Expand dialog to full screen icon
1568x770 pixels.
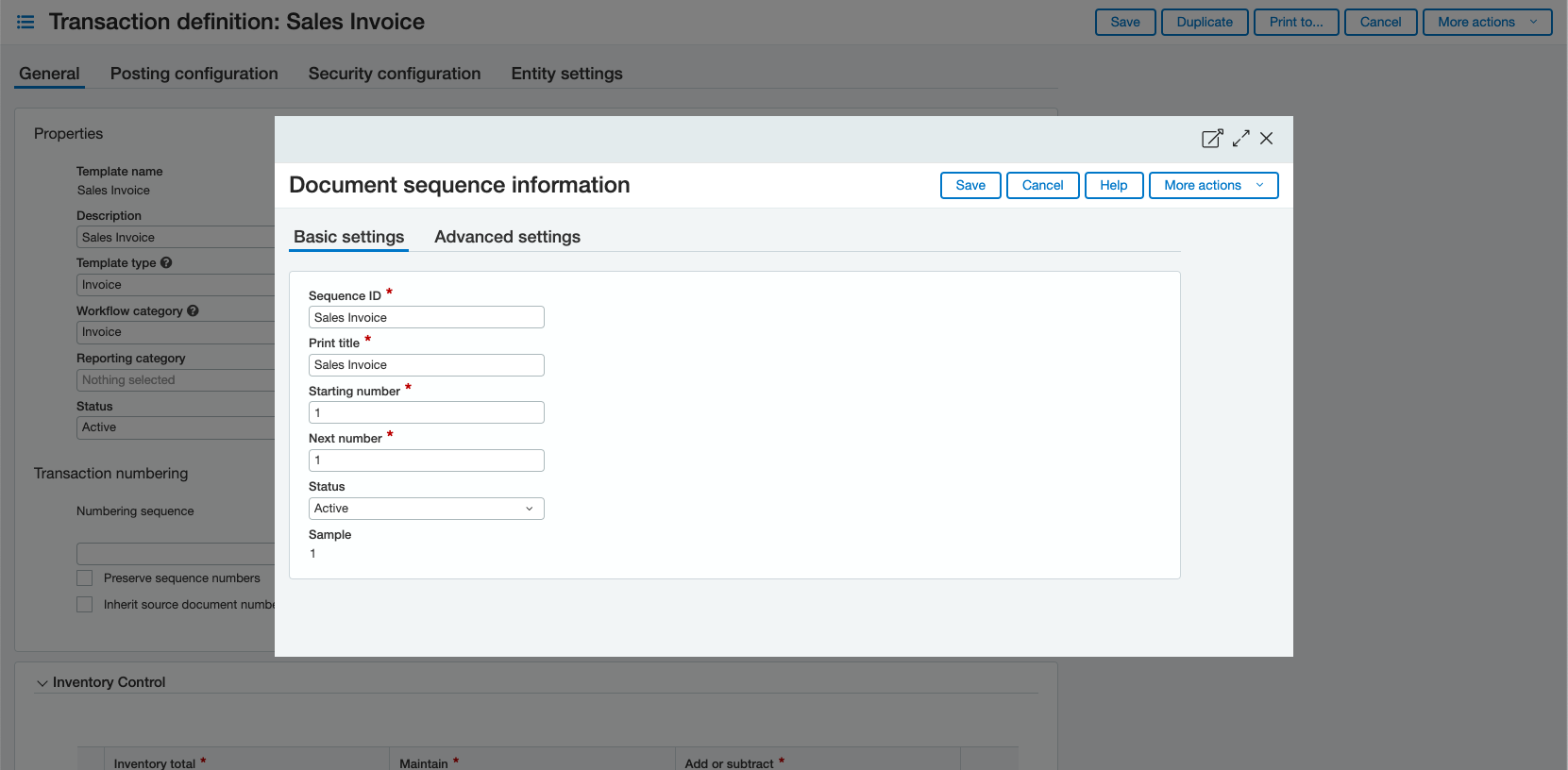[x=1241, y=139]
